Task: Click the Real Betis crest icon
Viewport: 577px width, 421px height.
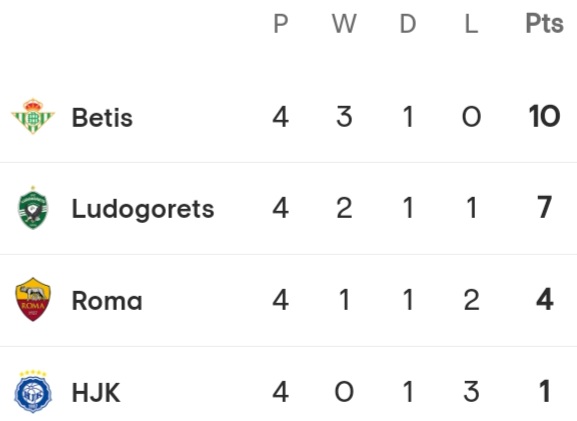Action: [33, 116]
